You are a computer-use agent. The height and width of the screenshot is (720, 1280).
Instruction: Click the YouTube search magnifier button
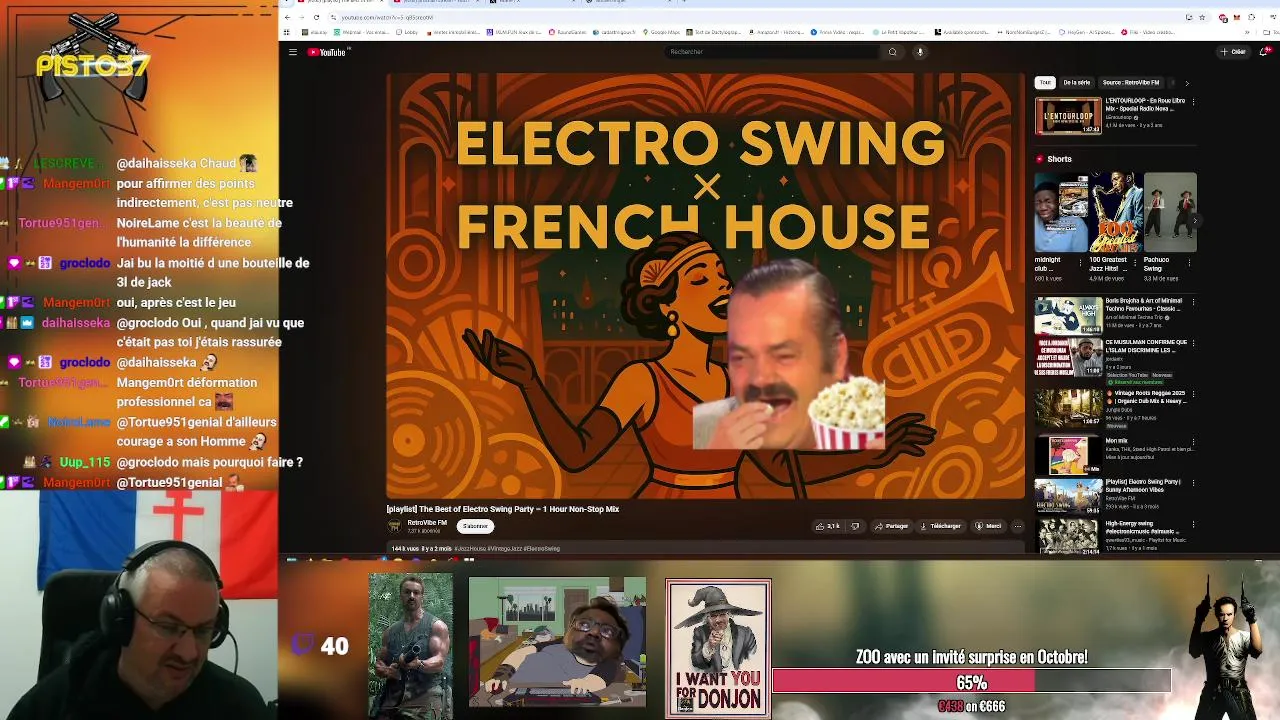pos(892,52)
